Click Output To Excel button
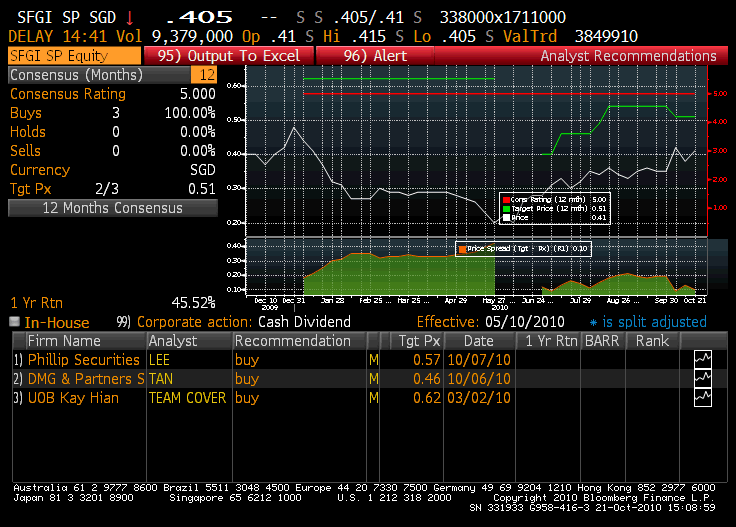Image resolution: width=736 pixels, height=527 pixels. 229,56
